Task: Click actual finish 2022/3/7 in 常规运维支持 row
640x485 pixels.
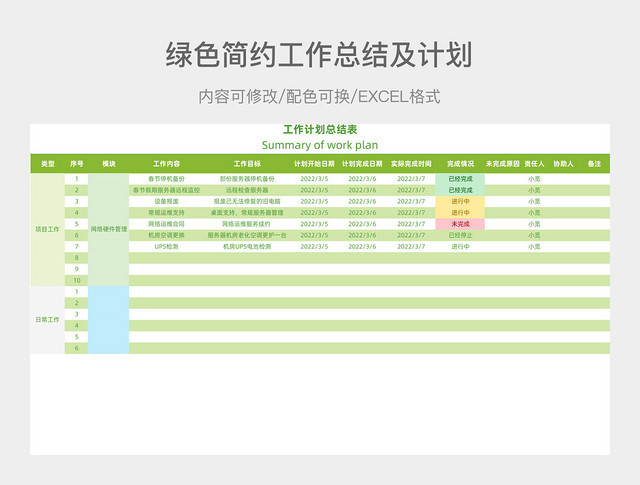Action: point(411,213)
